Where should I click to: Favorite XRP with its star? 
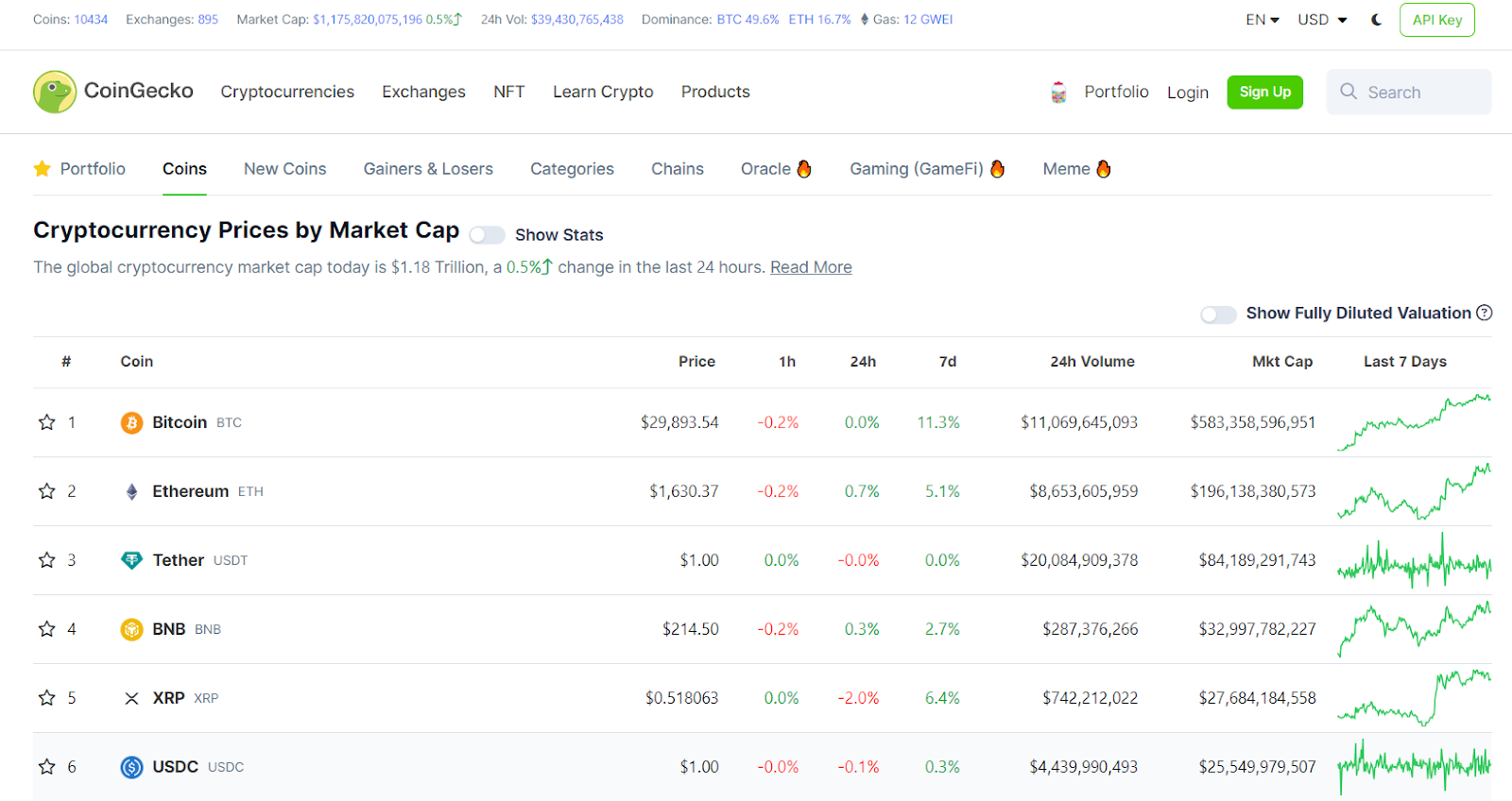(x=46, y=698)
